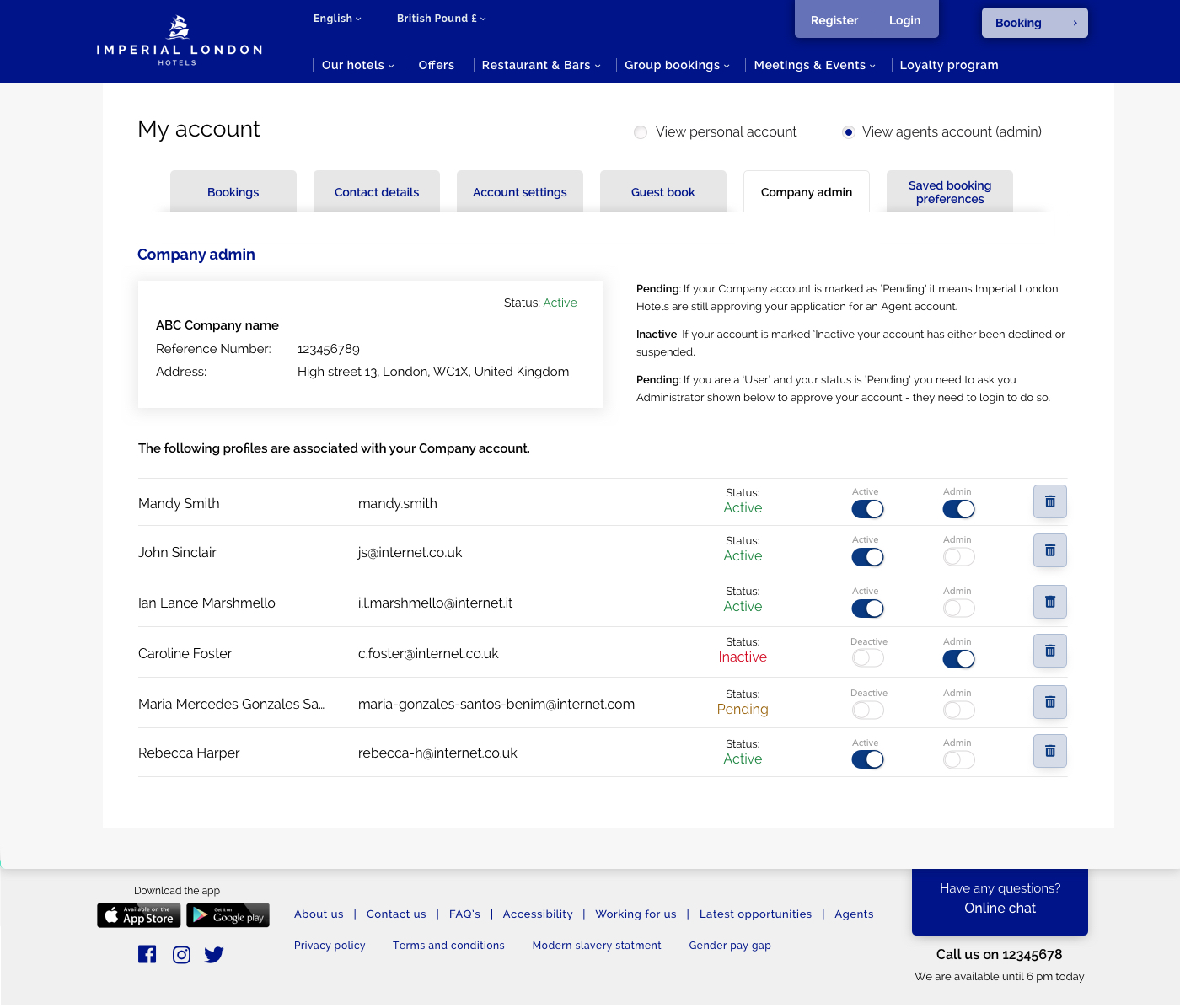Enable Admin toggle for John Sinclair
Screen dimensions: 1180x1008
[958, 557]
